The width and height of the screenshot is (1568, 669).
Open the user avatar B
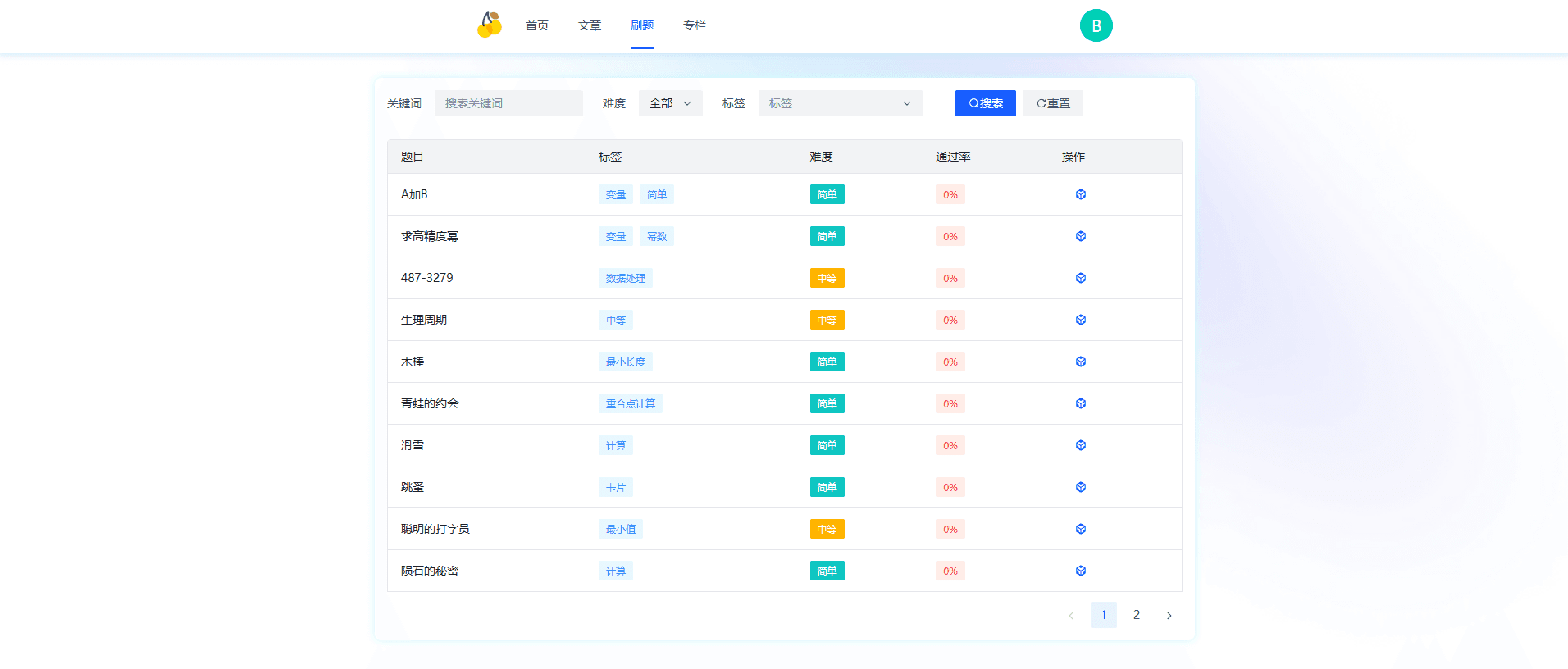click(1096, 25)
